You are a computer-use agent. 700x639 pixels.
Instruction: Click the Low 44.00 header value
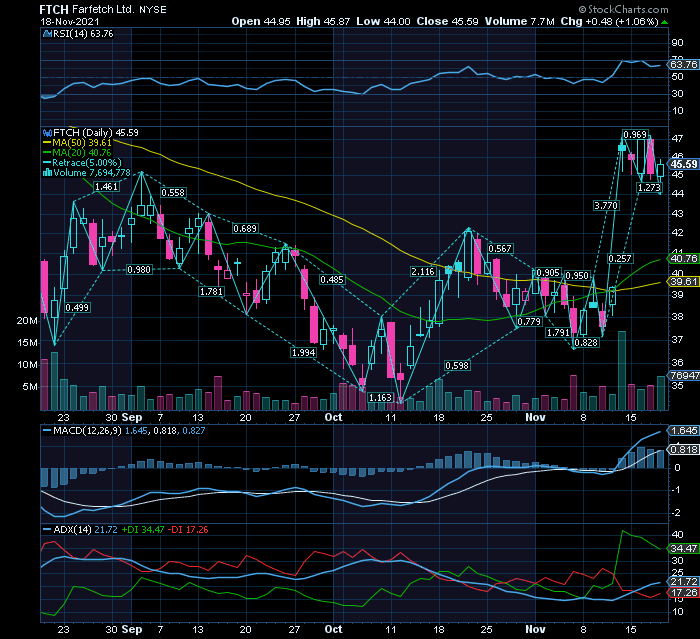pos(383,21)
